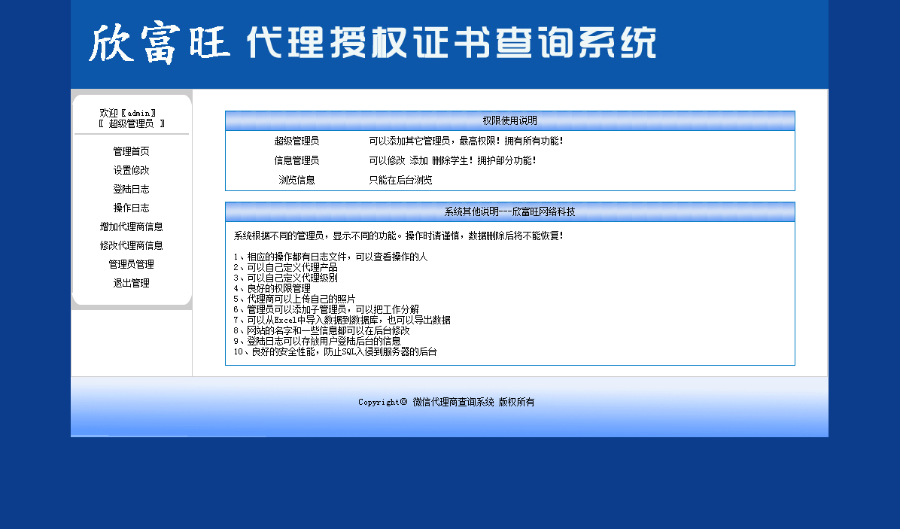Click item 4 良好的权限管理
Viewport: 900px width, 529px height.
point(271,289)
